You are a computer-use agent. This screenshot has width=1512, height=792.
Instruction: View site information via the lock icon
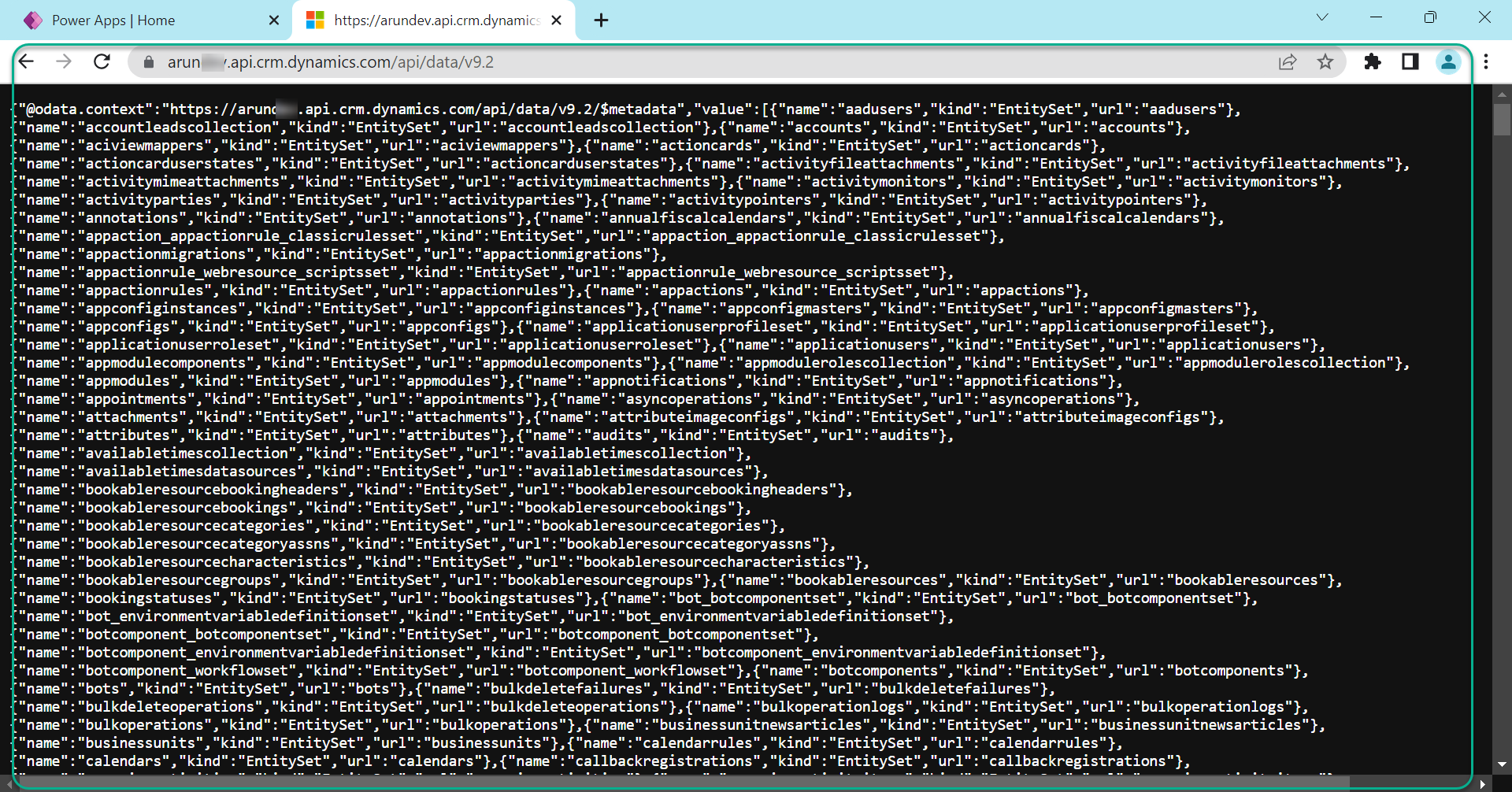[x=148, y=61]
